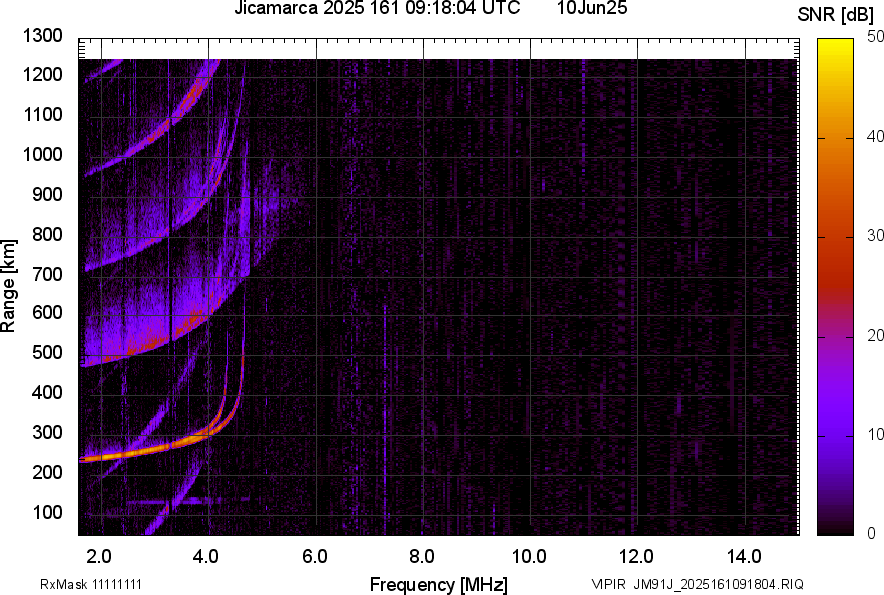Click the range tick label '200'
This screenshot has width=884, height=595.
(x=47, y=472)
